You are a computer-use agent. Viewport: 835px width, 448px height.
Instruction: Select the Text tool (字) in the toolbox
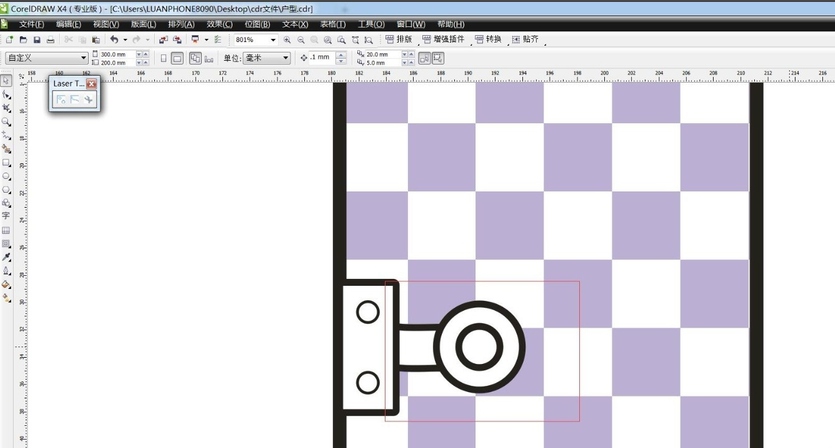pyautogui.click(x=7, y=215)
